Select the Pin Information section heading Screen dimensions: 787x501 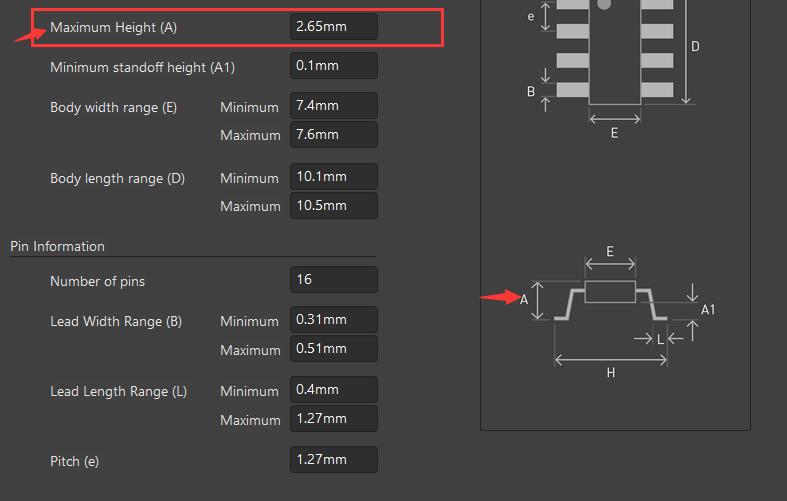click(57, 246)
